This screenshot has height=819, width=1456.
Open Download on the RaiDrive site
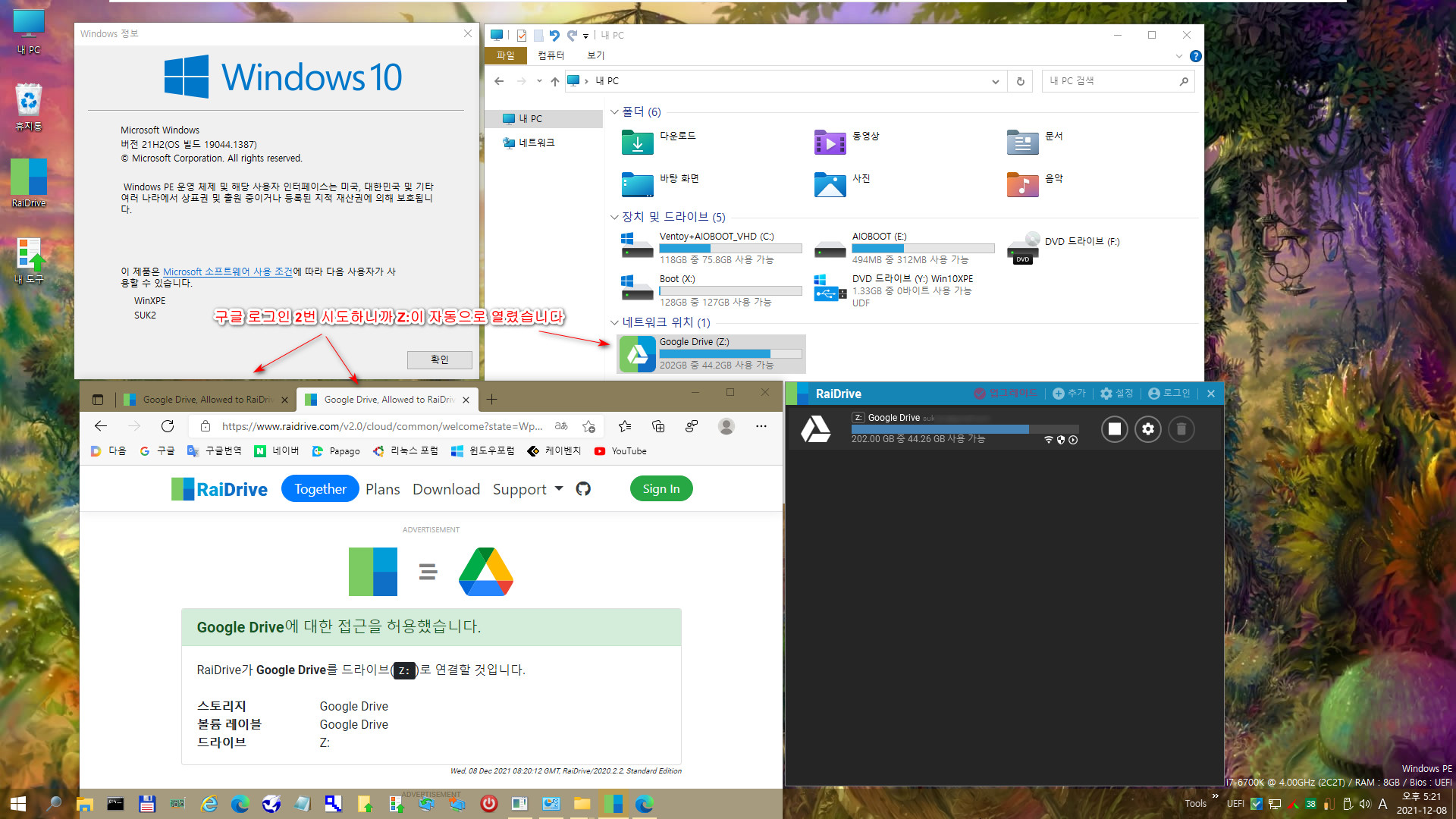click(446, 489)
